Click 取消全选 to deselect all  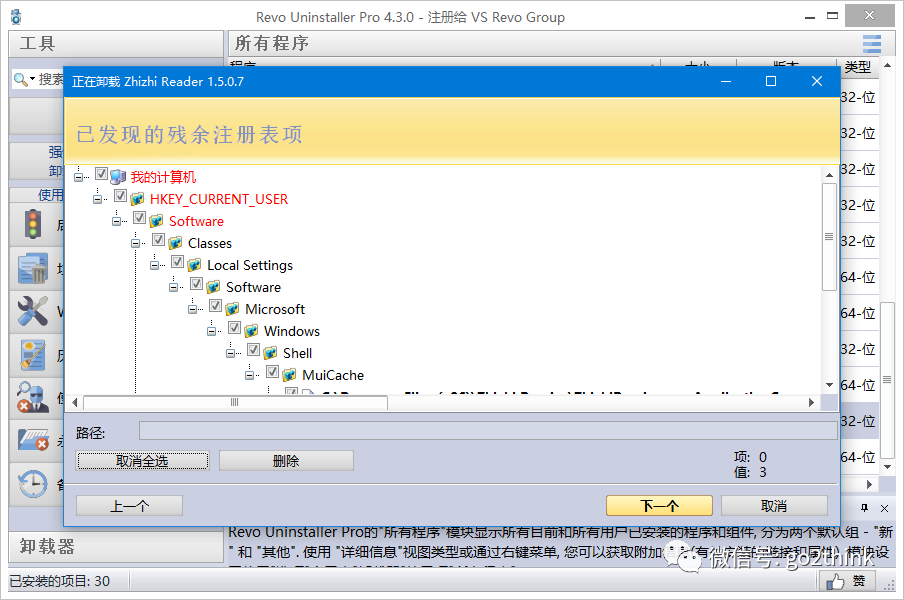point(142,461)
